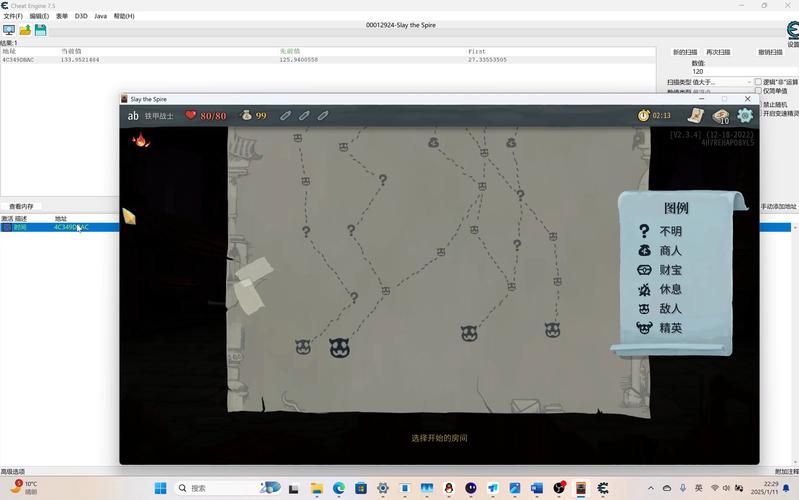The image size is (799, 500).
Task: Open the 帮助(H) menu
Action: 124,16
